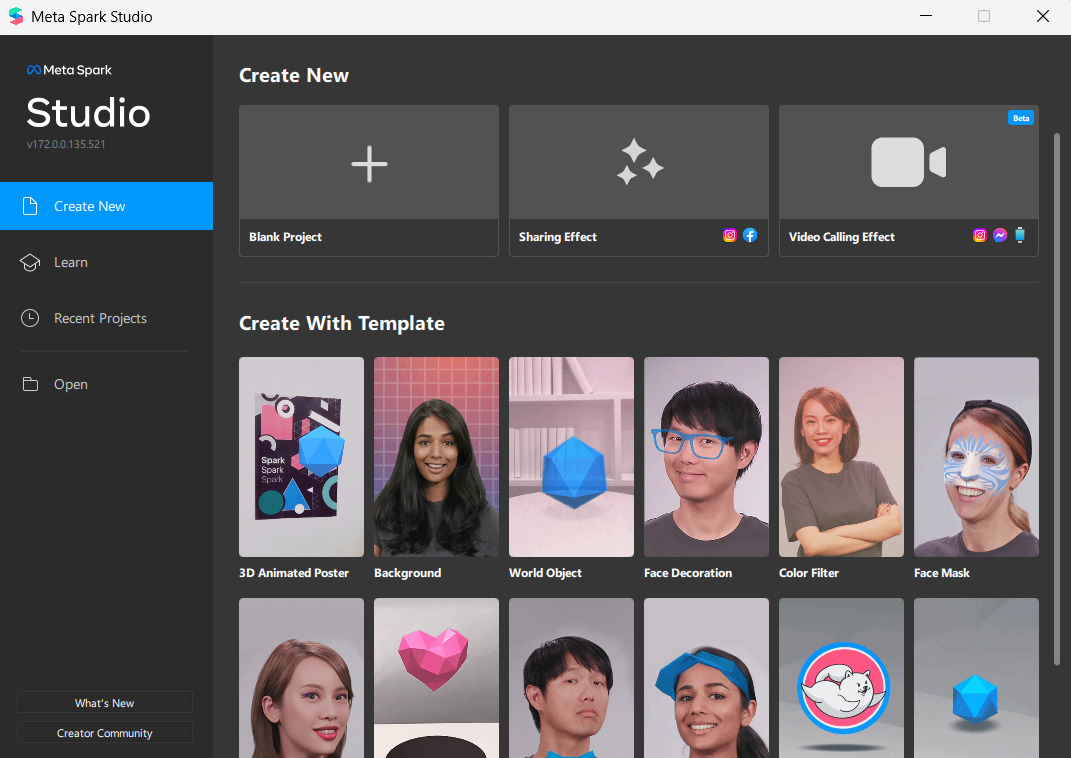The width and height of the screenshot is (1071, 758).
Task: Go to Recent Projects in sidebar
Action: [100, 318]
